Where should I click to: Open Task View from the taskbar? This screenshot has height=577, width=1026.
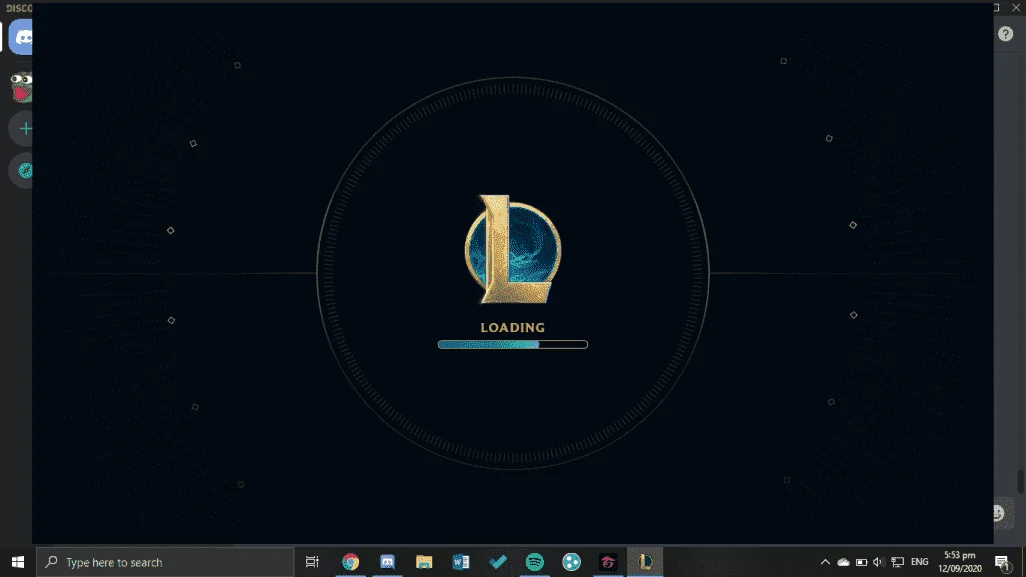pos(312,562)
